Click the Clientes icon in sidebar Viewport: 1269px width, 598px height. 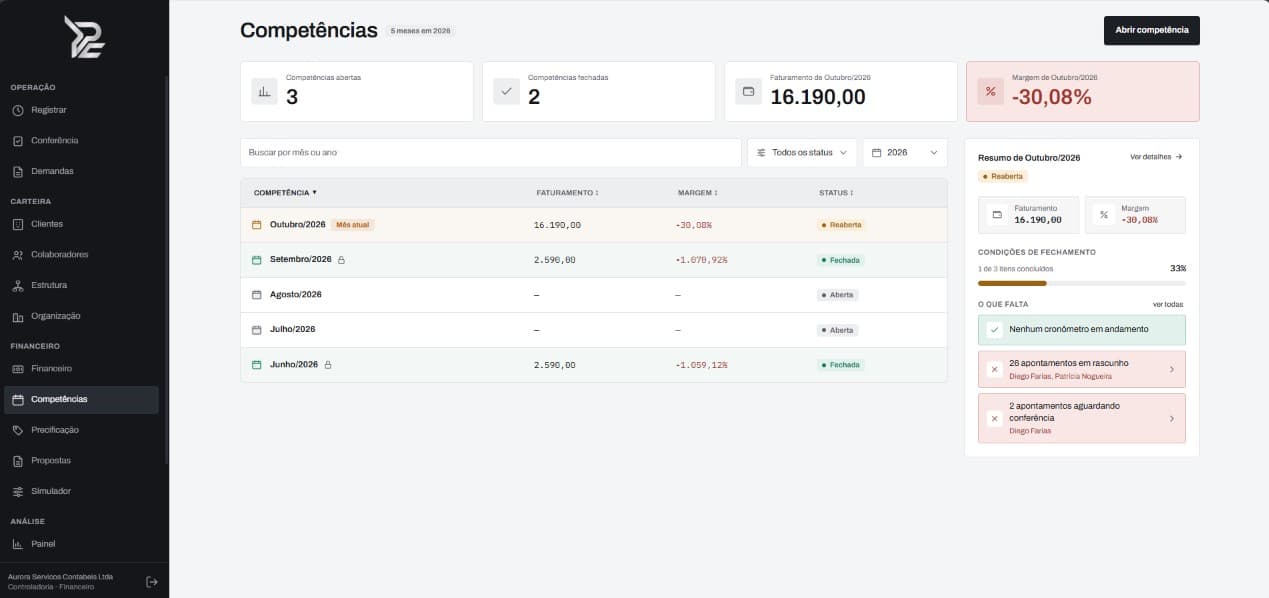click(18, 224)
